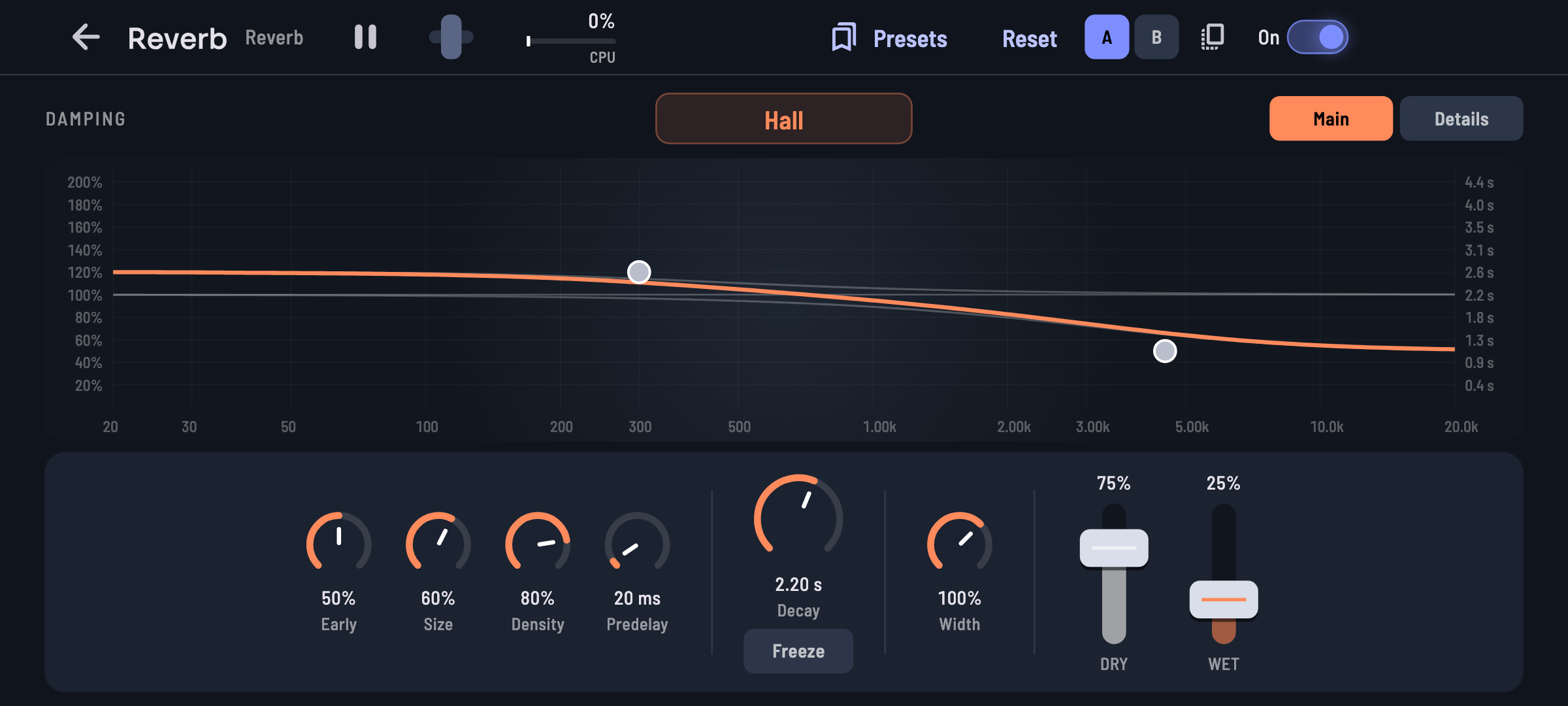The height and width of the screenshot is (706, 1568).
Task: Click the 80% Density value
Action: (538, 598)
